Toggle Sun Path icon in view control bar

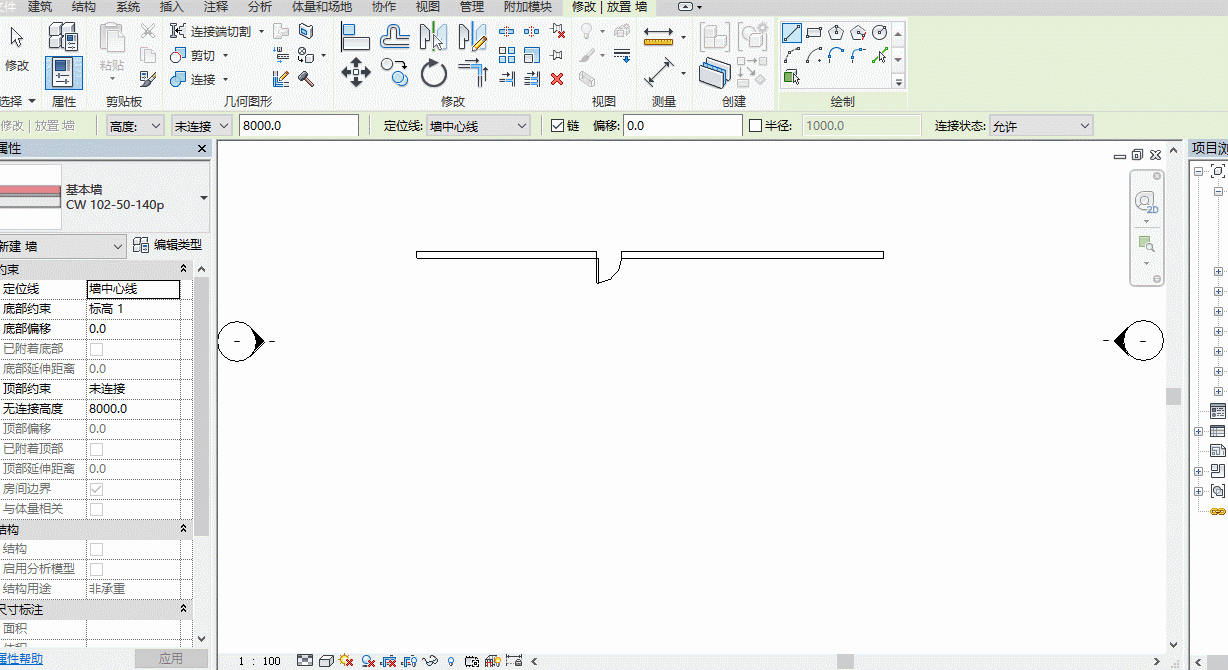coord(347,661)
